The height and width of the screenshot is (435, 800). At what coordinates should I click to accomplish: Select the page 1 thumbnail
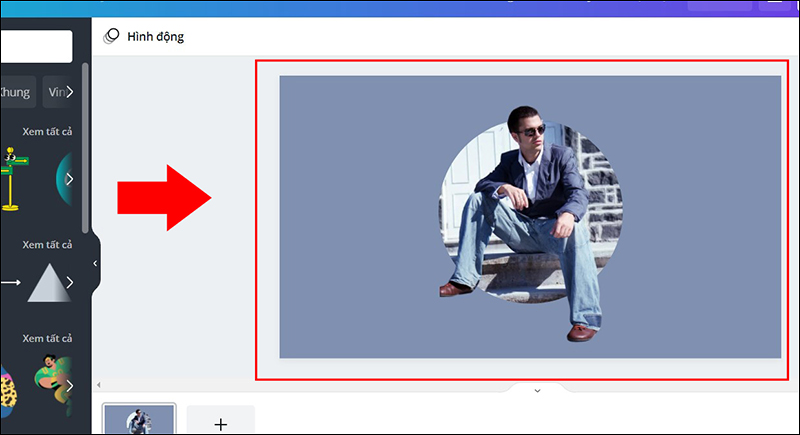[x=139, y=420]
